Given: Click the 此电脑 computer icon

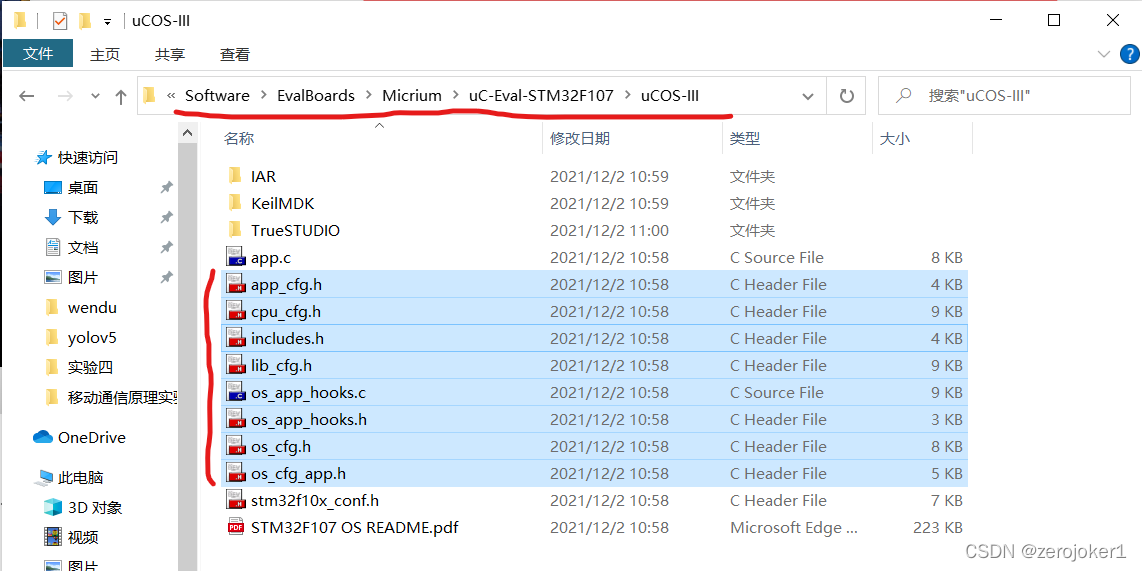Looking at the screenshot, I should point(44,478).
